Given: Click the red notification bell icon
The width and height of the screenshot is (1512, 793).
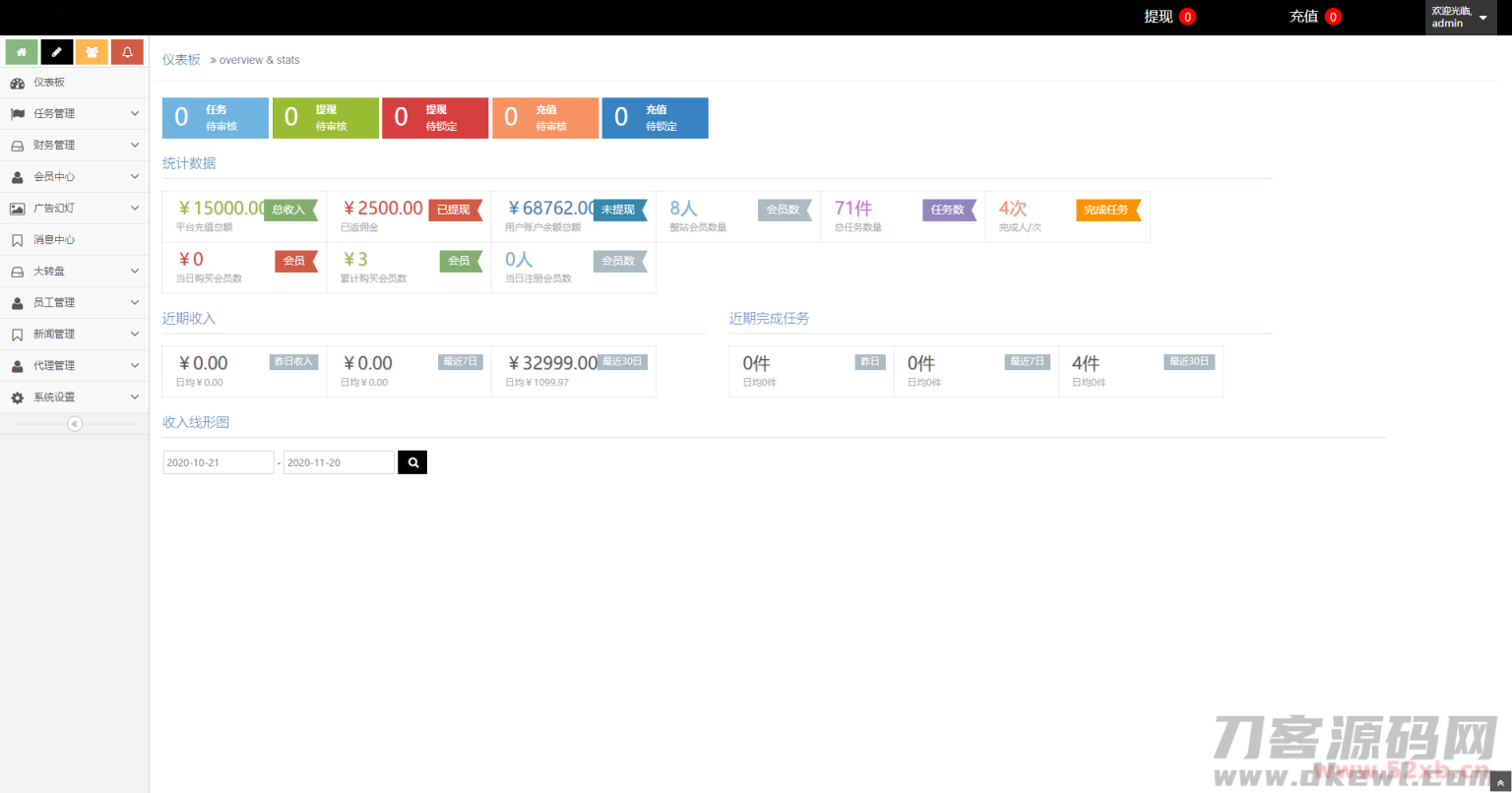Looking at the screenshot, I should tap(127, 51).
